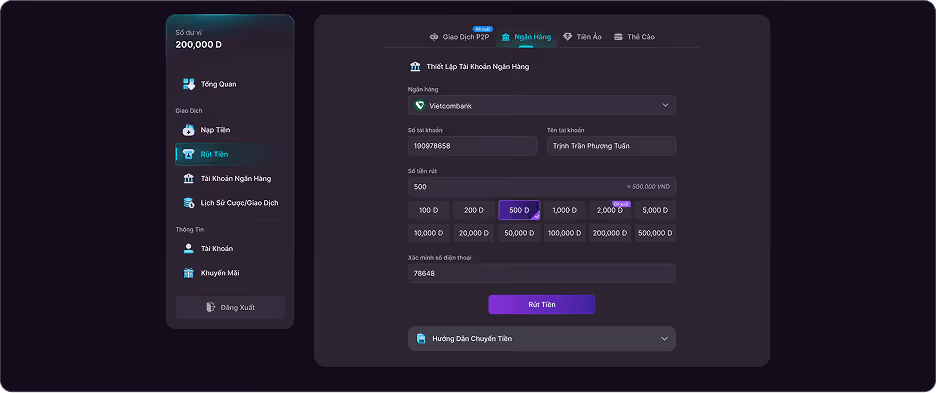Click the Khuyến Mãi gift icon

click(189, 273)
